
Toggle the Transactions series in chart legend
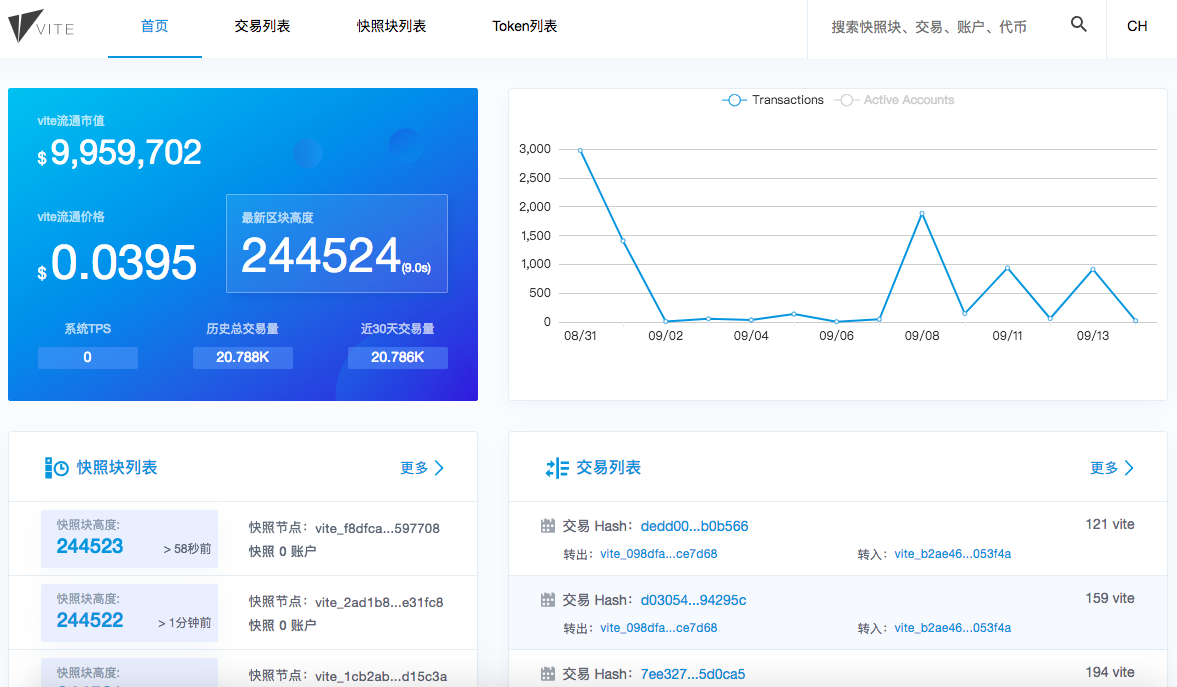click(772, 100)
